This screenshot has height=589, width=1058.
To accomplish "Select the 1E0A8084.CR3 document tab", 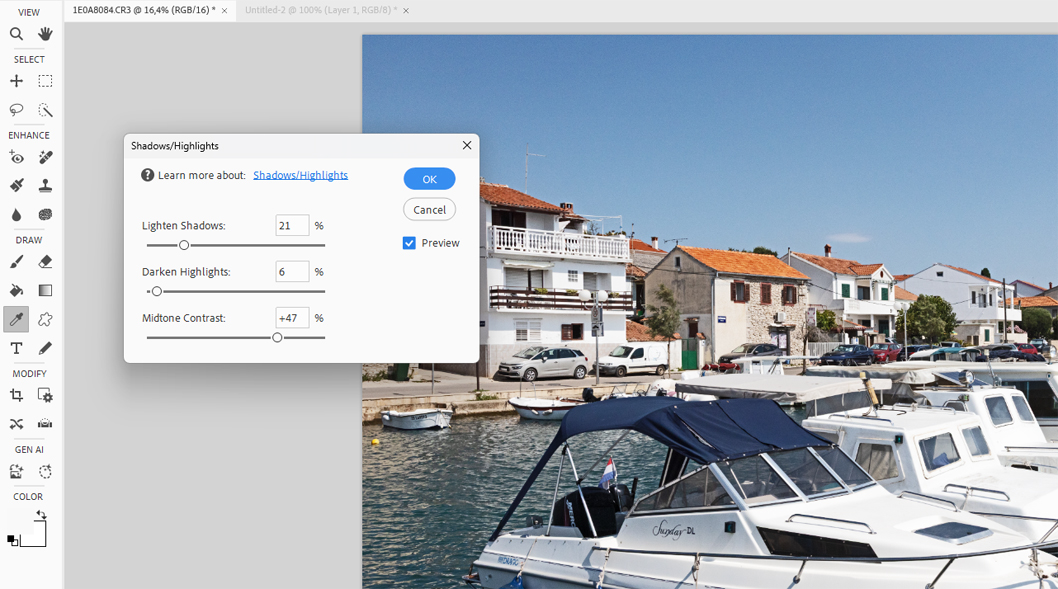I will point(143,10).
